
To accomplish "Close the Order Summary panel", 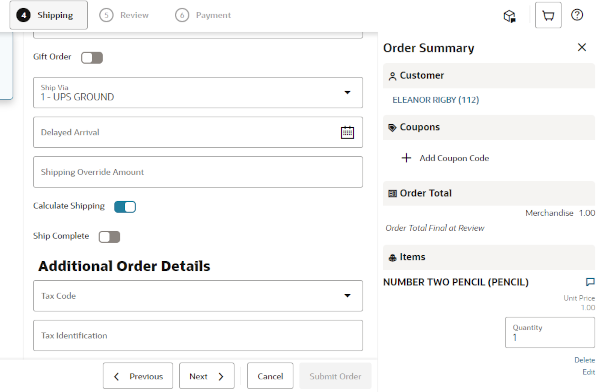I will [x=582, y=47].
